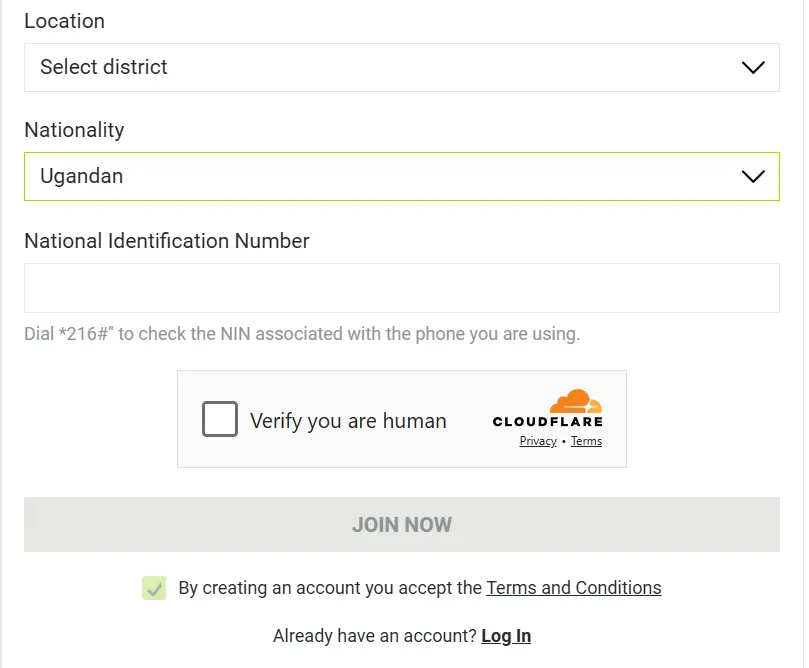Focus the National Identification Number input

click(401, 288)
